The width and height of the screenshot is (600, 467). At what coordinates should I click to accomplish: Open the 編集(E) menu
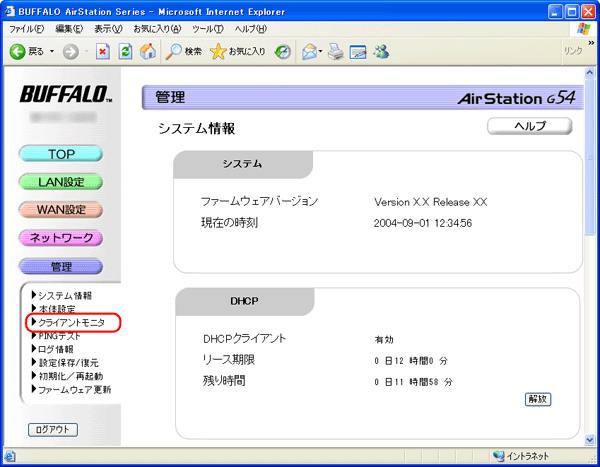[69, 29]
